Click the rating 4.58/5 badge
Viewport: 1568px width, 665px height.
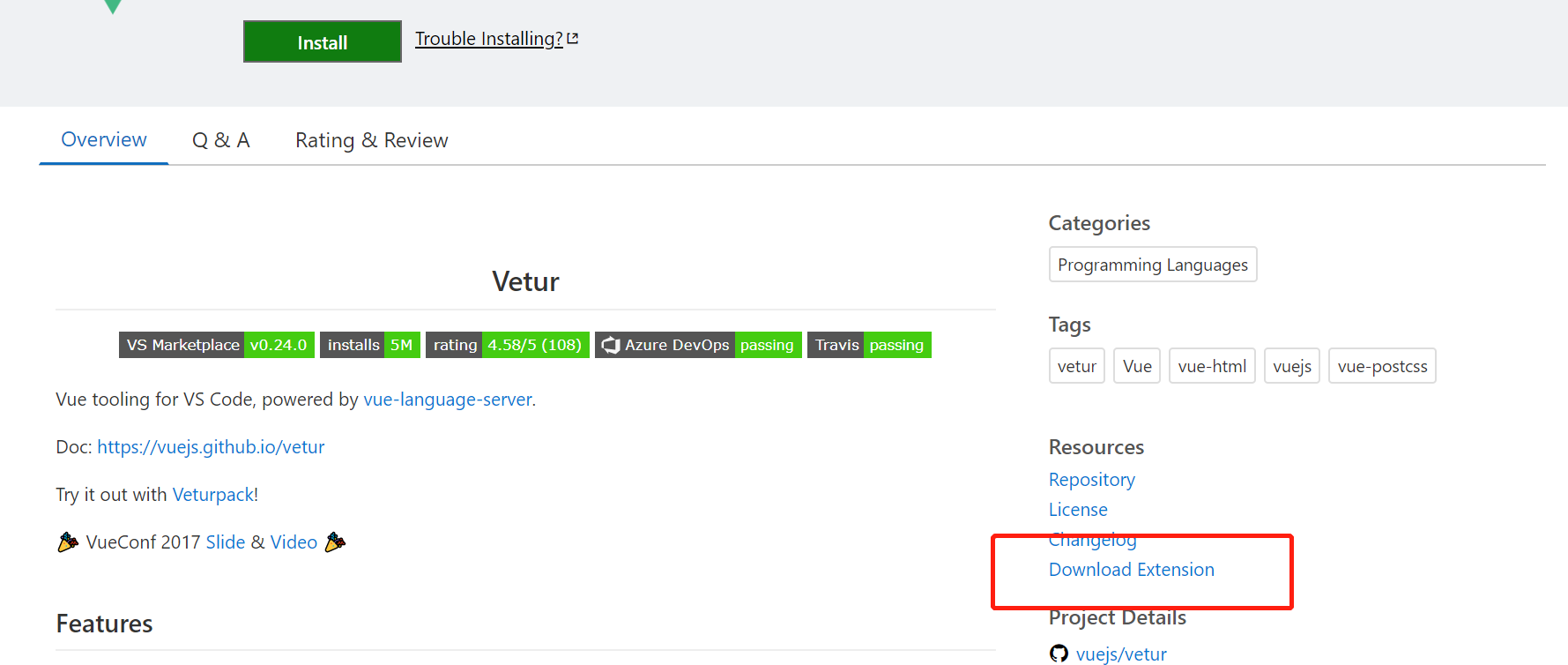(508, 345)
